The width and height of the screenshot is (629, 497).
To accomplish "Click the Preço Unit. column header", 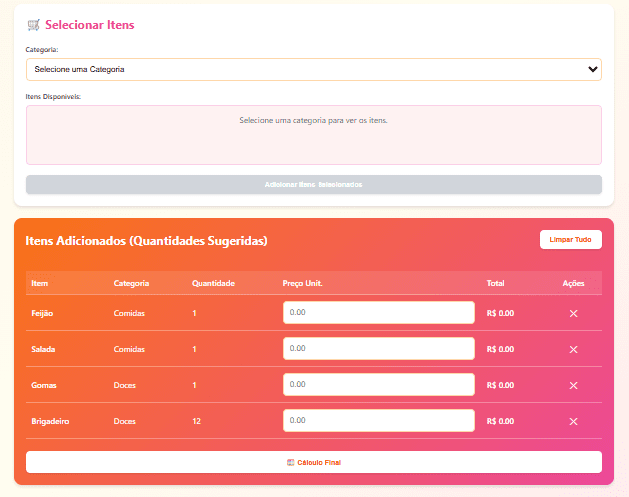I will pyautogui.click(x=303, y=283).
